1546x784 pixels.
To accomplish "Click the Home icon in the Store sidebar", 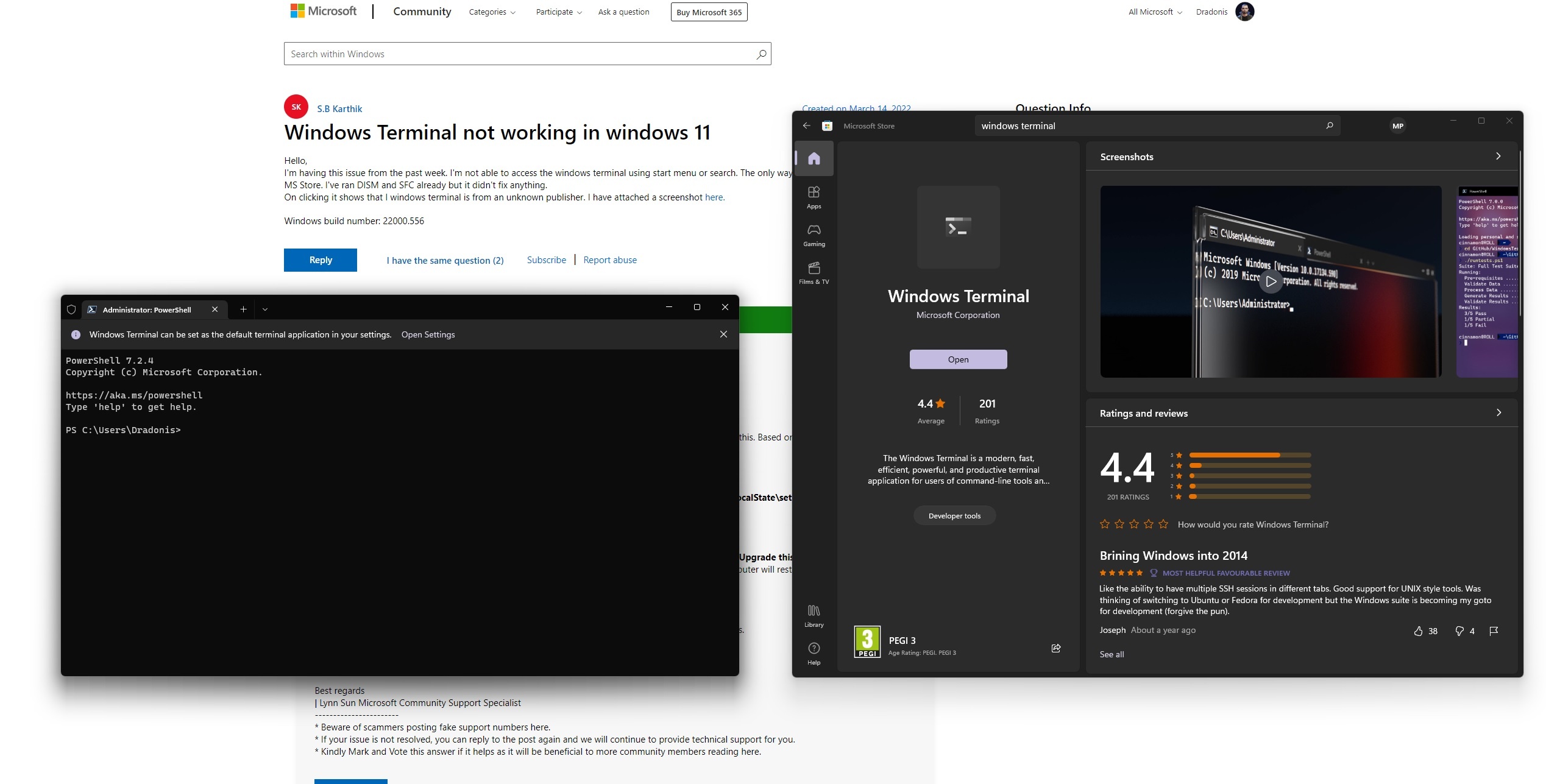I will (814, 158).
